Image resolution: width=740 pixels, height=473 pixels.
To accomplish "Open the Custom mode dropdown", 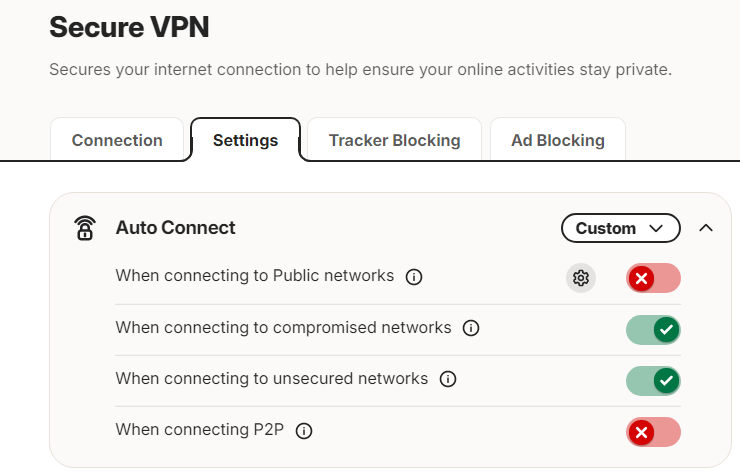I will [x=621, y=228].
